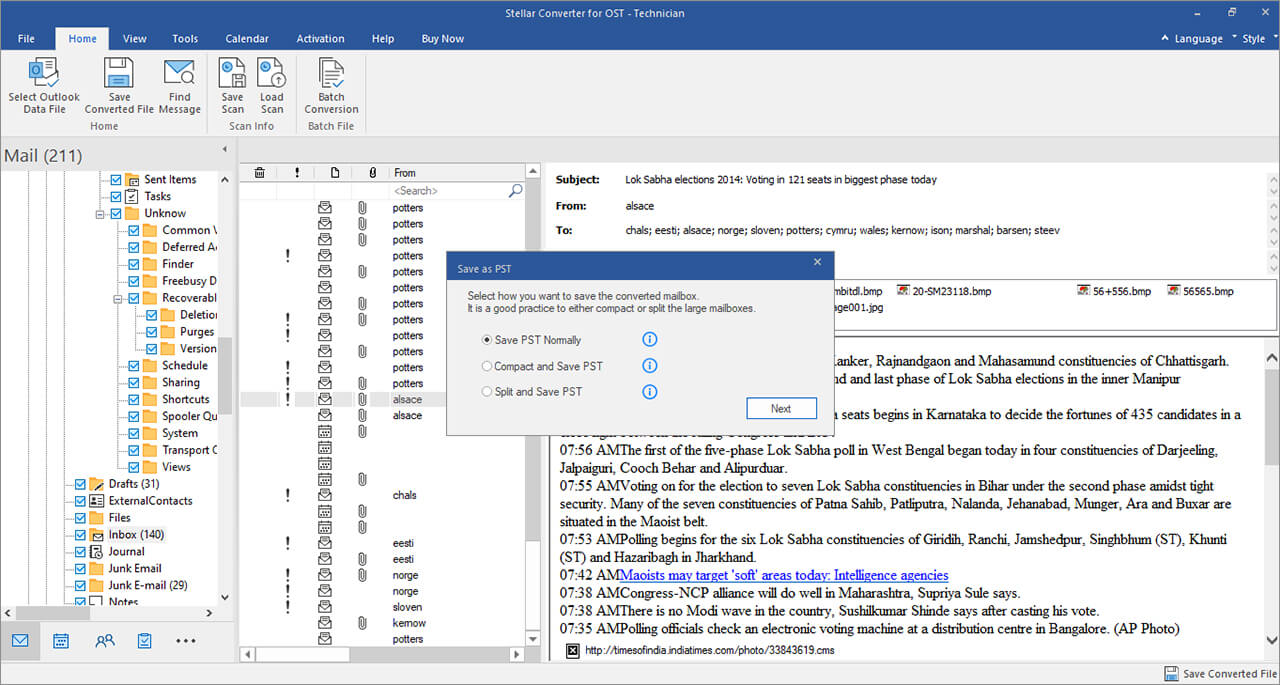Switch to Mail view in bottom navigation
Image resolution: width=1280 pixels, height=685 pixels.
pos(20,641)
